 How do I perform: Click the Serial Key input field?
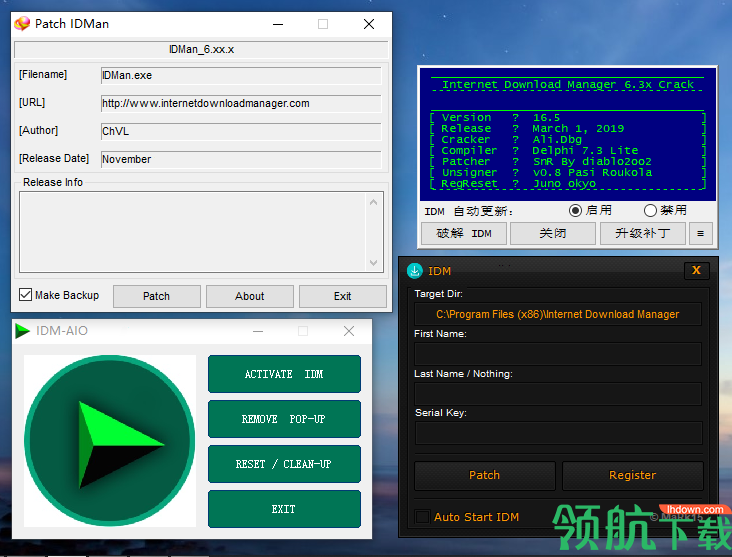tap(558, 433)
